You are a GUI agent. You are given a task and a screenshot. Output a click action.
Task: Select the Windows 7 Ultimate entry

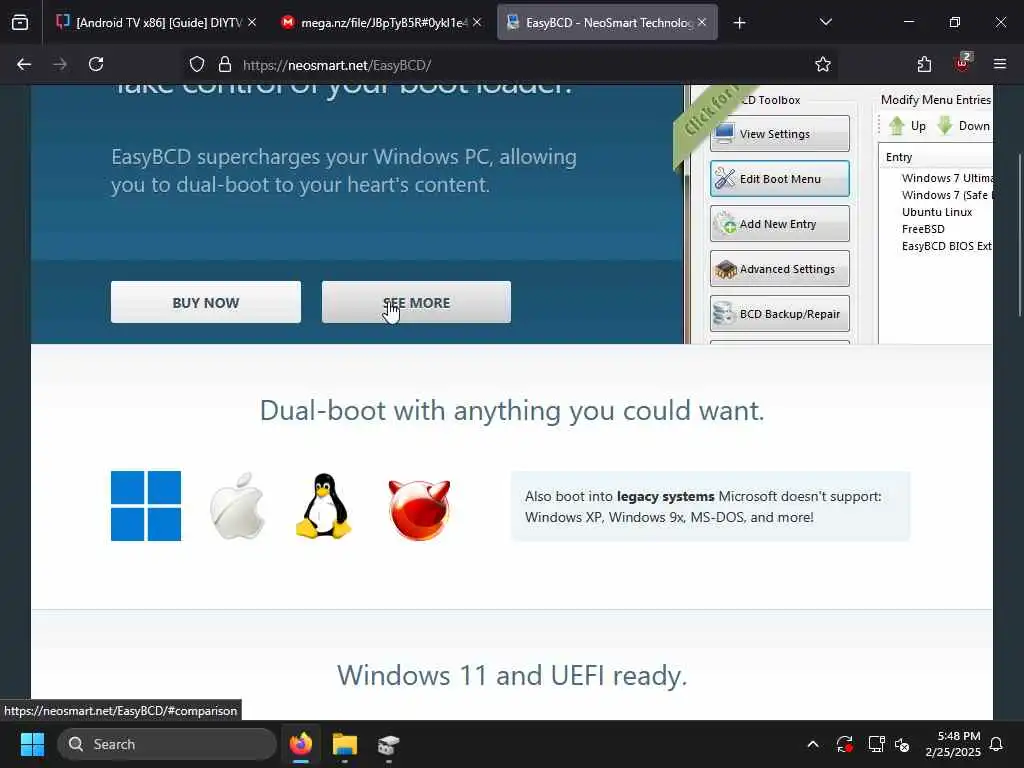tap(947, 178)
